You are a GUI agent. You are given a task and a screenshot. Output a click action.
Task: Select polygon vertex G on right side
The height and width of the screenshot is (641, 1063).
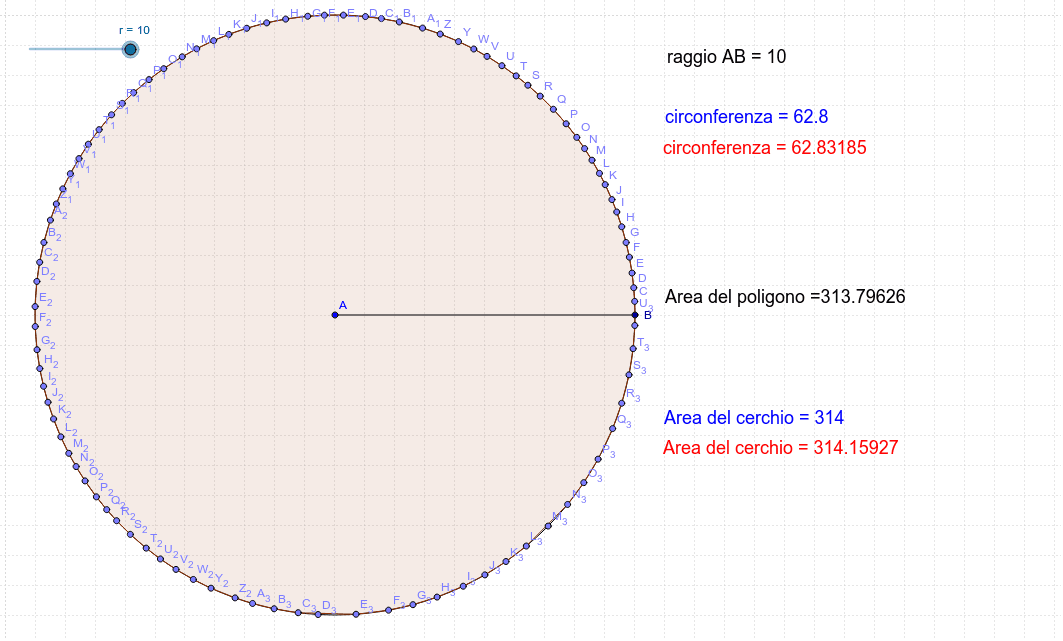(x=625, y=242)
